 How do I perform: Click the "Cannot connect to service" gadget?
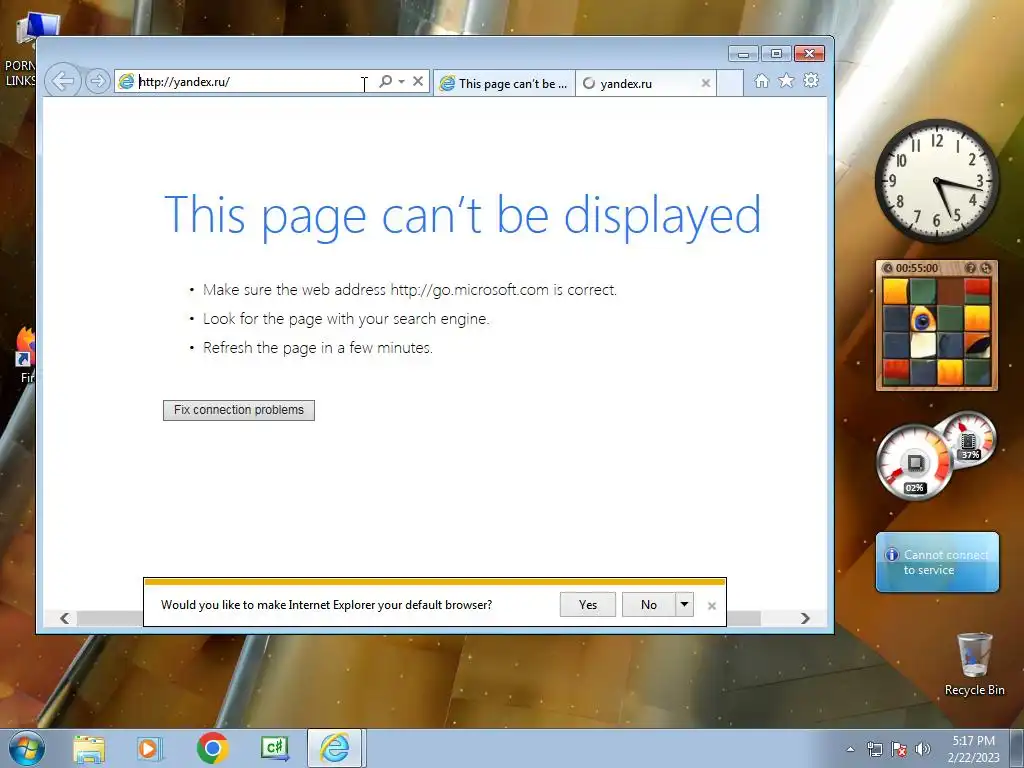937,562
